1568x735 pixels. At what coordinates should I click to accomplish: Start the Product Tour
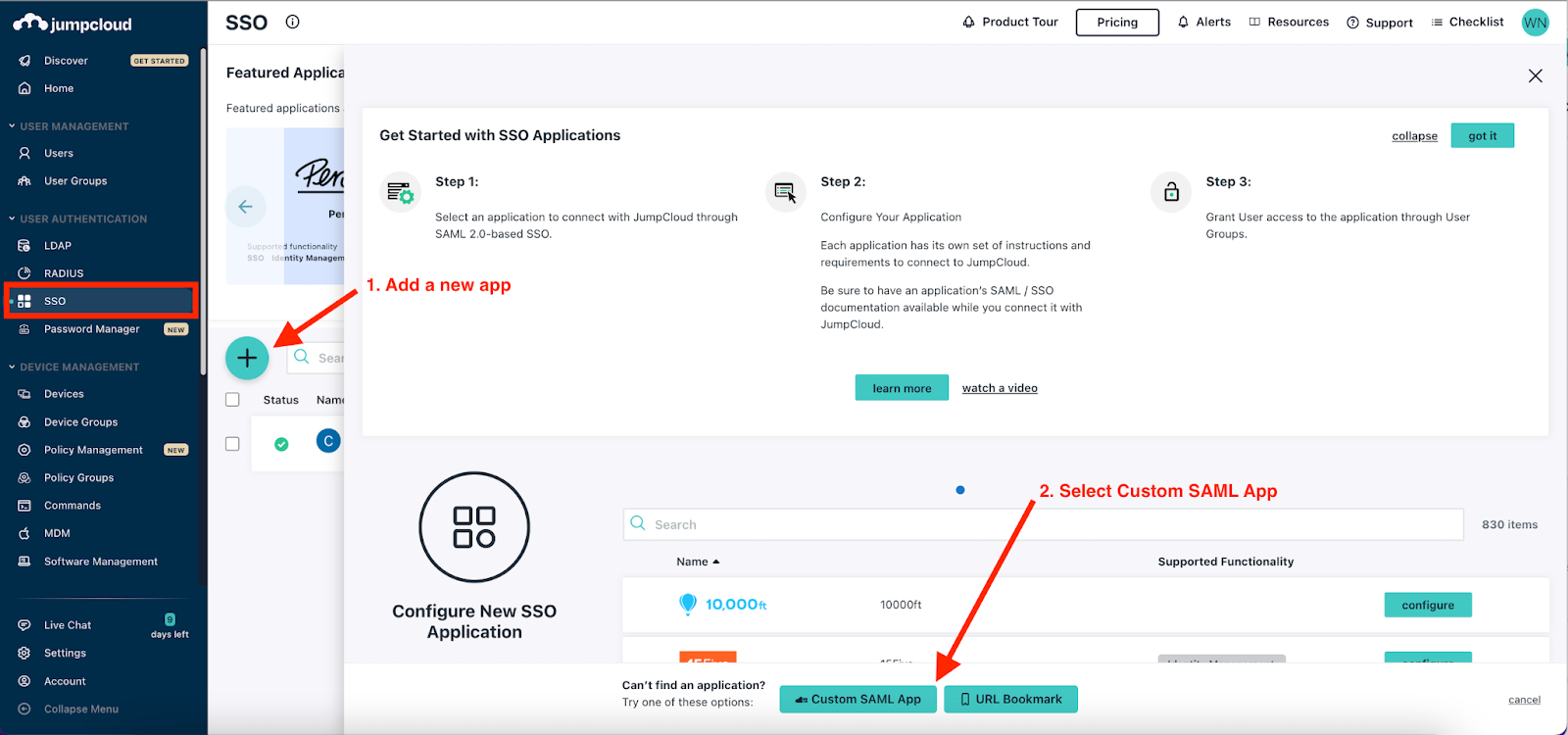pos(1010,22)
